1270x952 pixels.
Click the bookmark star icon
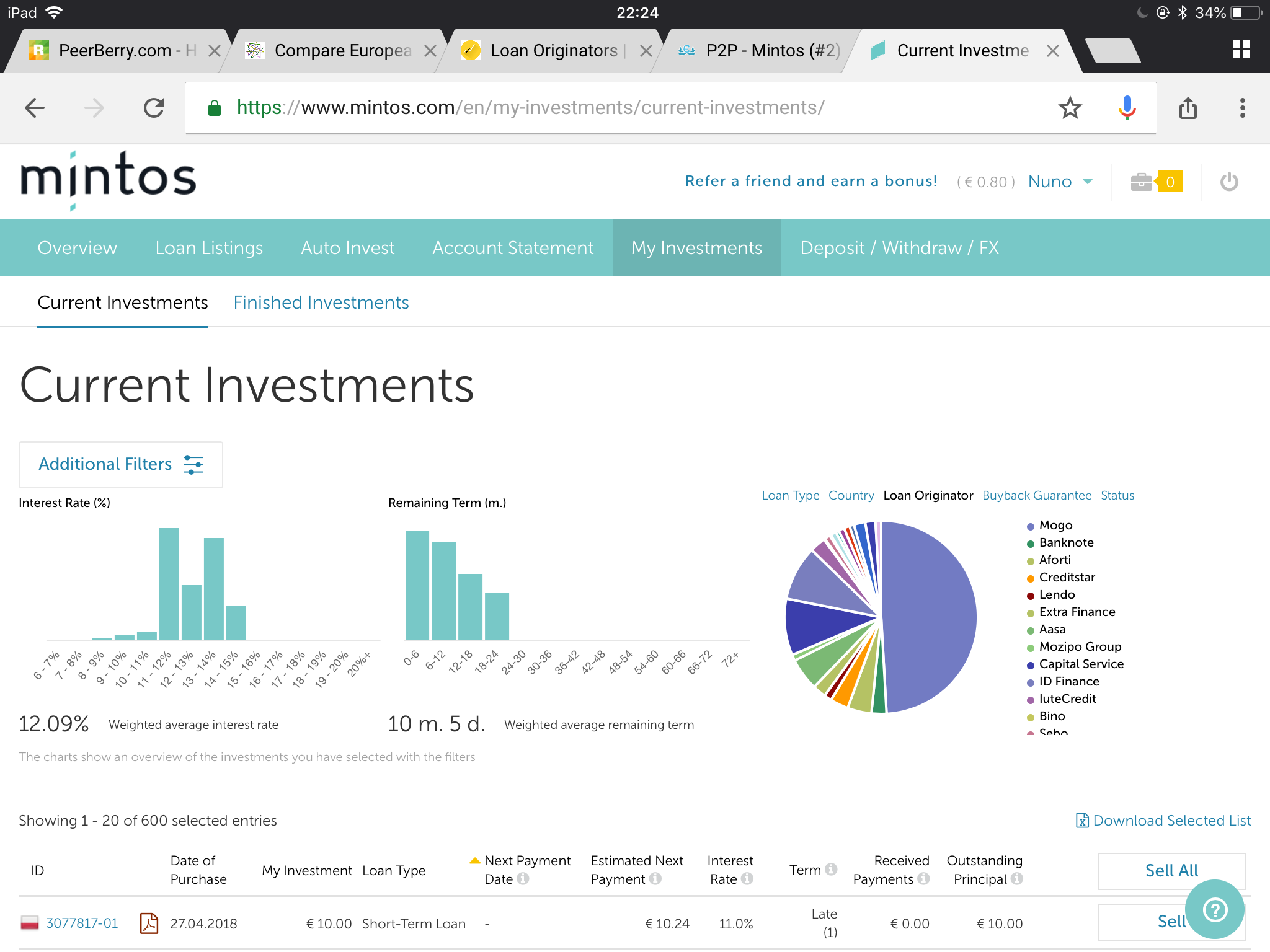click(1070, 108)
